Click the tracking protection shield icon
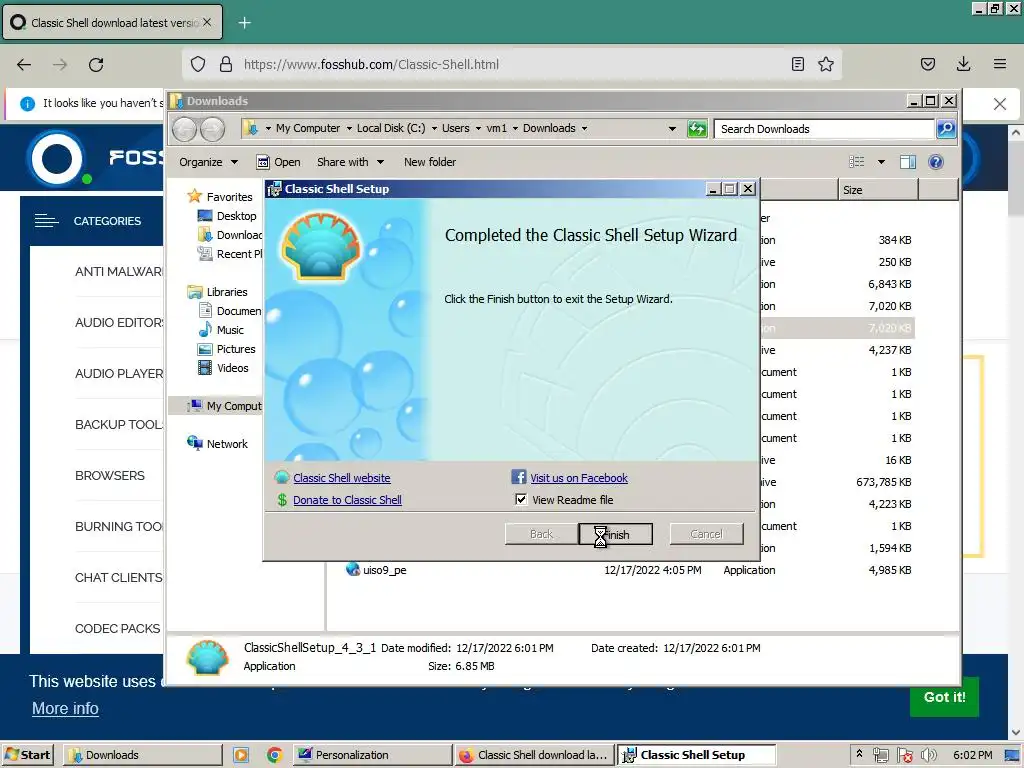 pos(198,64)
